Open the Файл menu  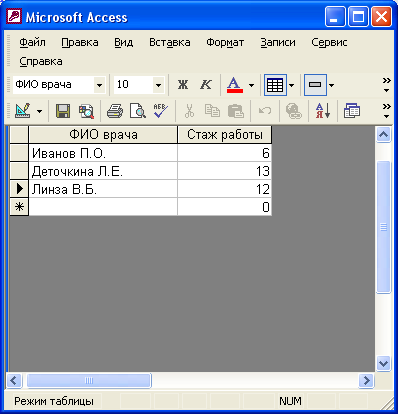(x=32, y=42)
